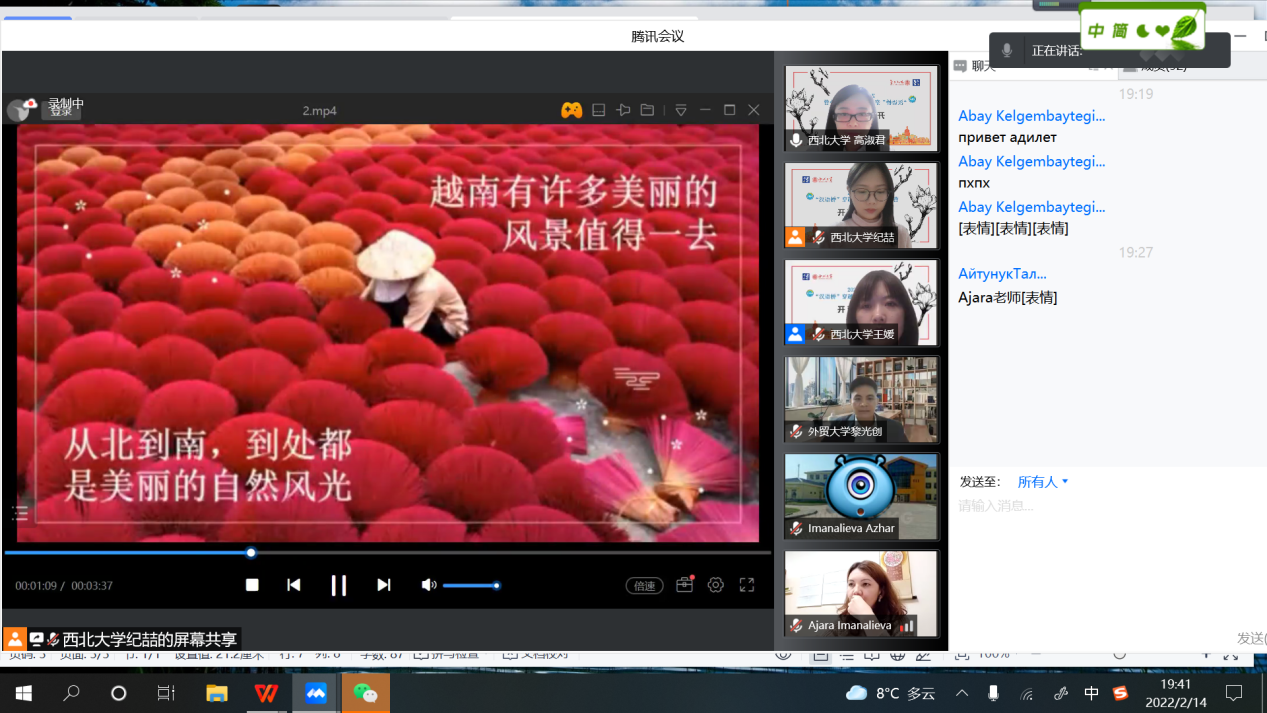Screen dimensions: 1267x713
Task: Mute the player's speaker volume icon
Action: (x=429, y=585)
